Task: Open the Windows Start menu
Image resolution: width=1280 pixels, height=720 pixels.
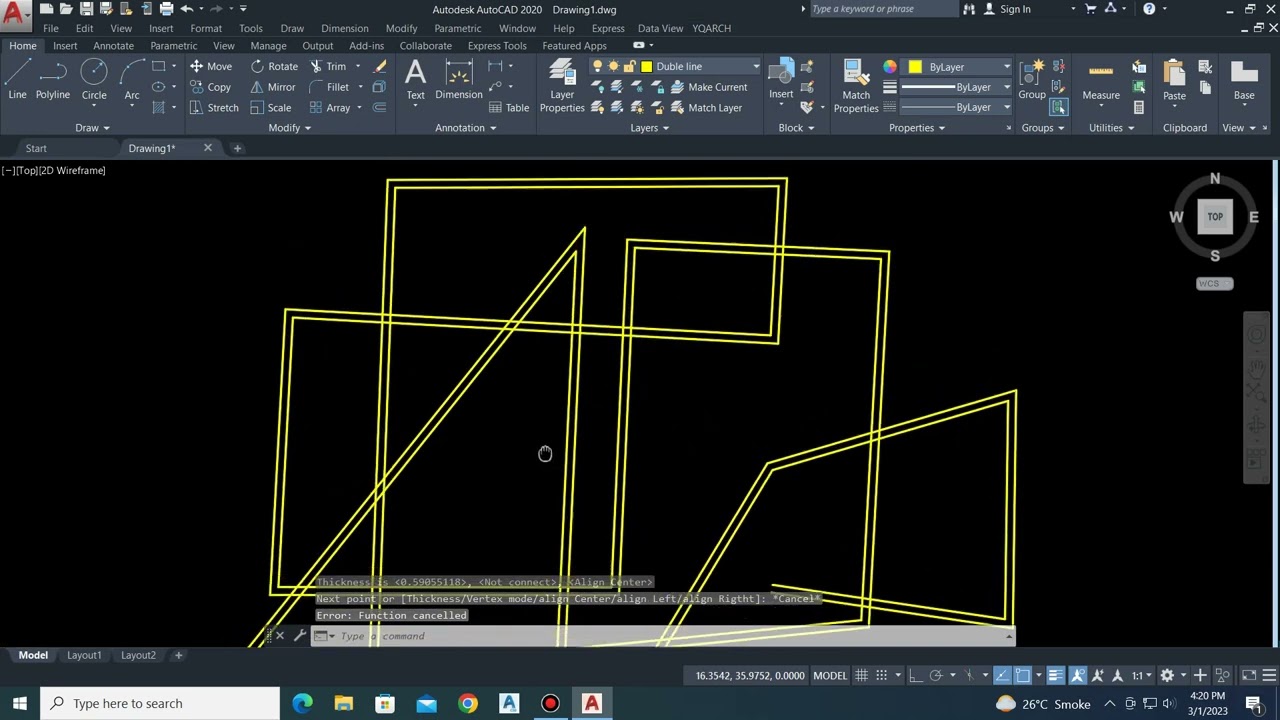Action: pyautogui.click(x=20, y=703)
